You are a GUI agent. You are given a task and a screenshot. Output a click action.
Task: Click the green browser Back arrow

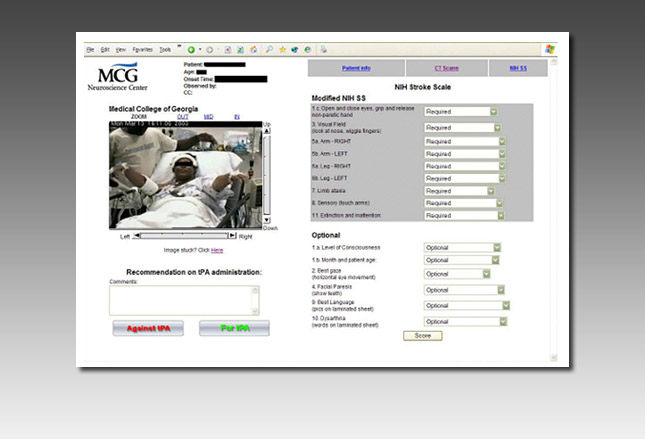point(191,48)
